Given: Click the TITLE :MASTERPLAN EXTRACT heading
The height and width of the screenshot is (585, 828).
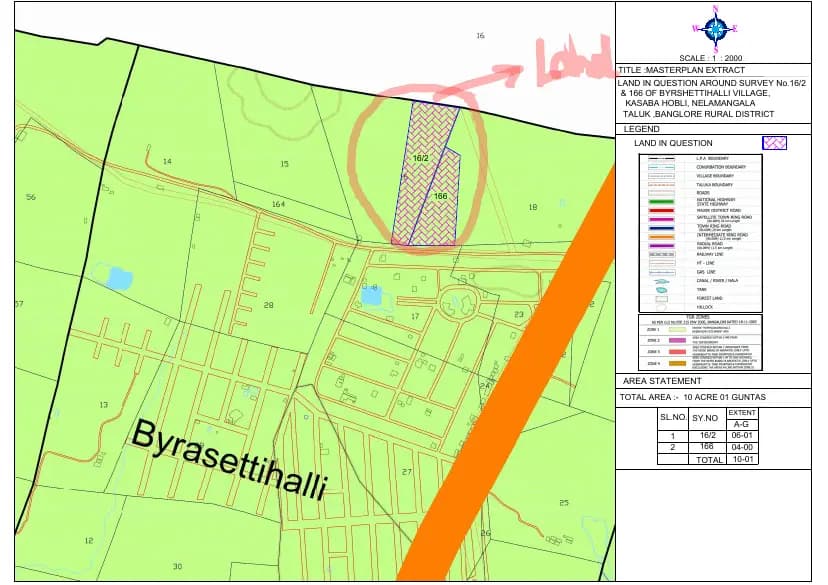Looking at the screenshot, I should tap(682, 70).
